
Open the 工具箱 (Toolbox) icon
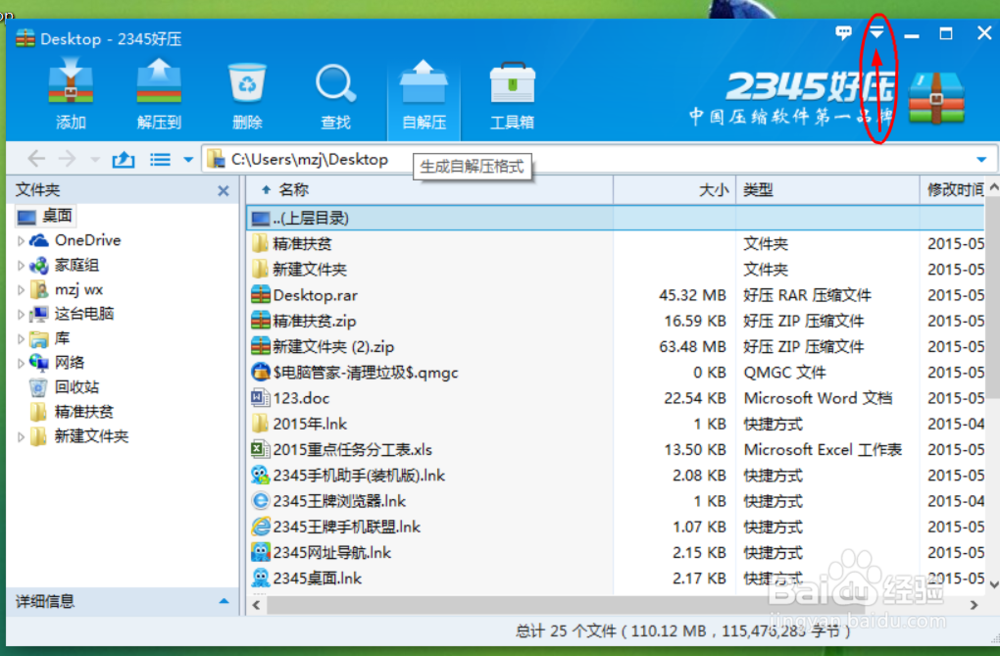point(512,94)
